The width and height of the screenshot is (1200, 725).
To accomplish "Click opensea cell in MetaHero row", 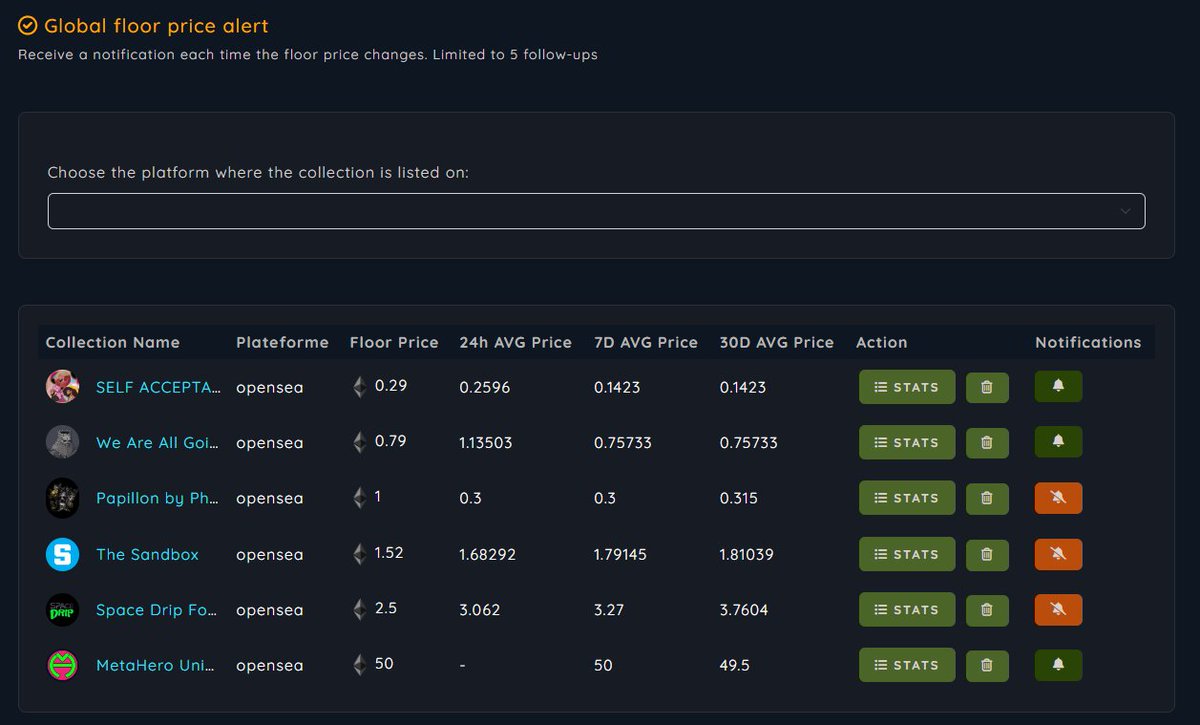I will pyautogui.click(x=270, y=665).
